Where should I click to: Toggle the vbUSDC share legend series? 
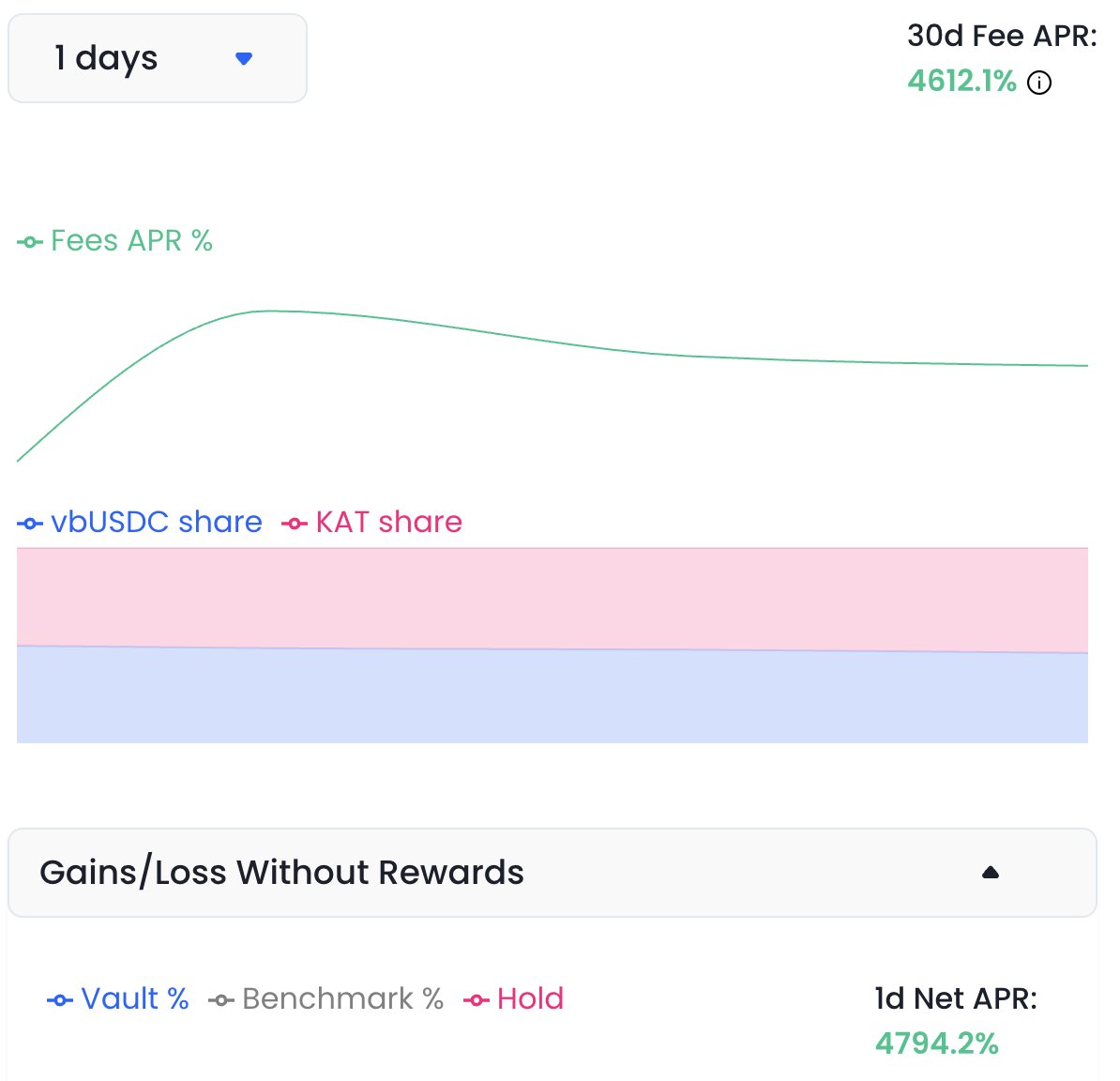click(x=139, y=523)
